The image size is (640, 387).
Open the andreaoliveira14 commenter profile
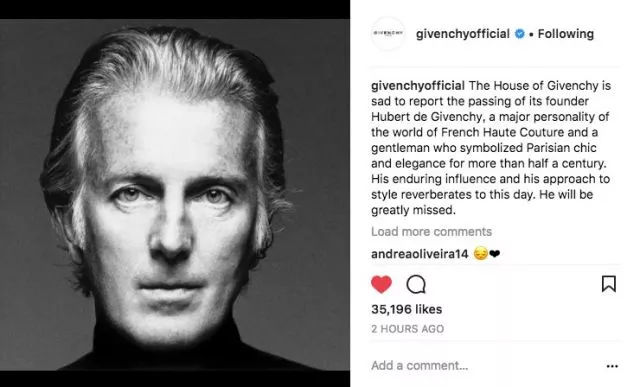coord(420,254)
